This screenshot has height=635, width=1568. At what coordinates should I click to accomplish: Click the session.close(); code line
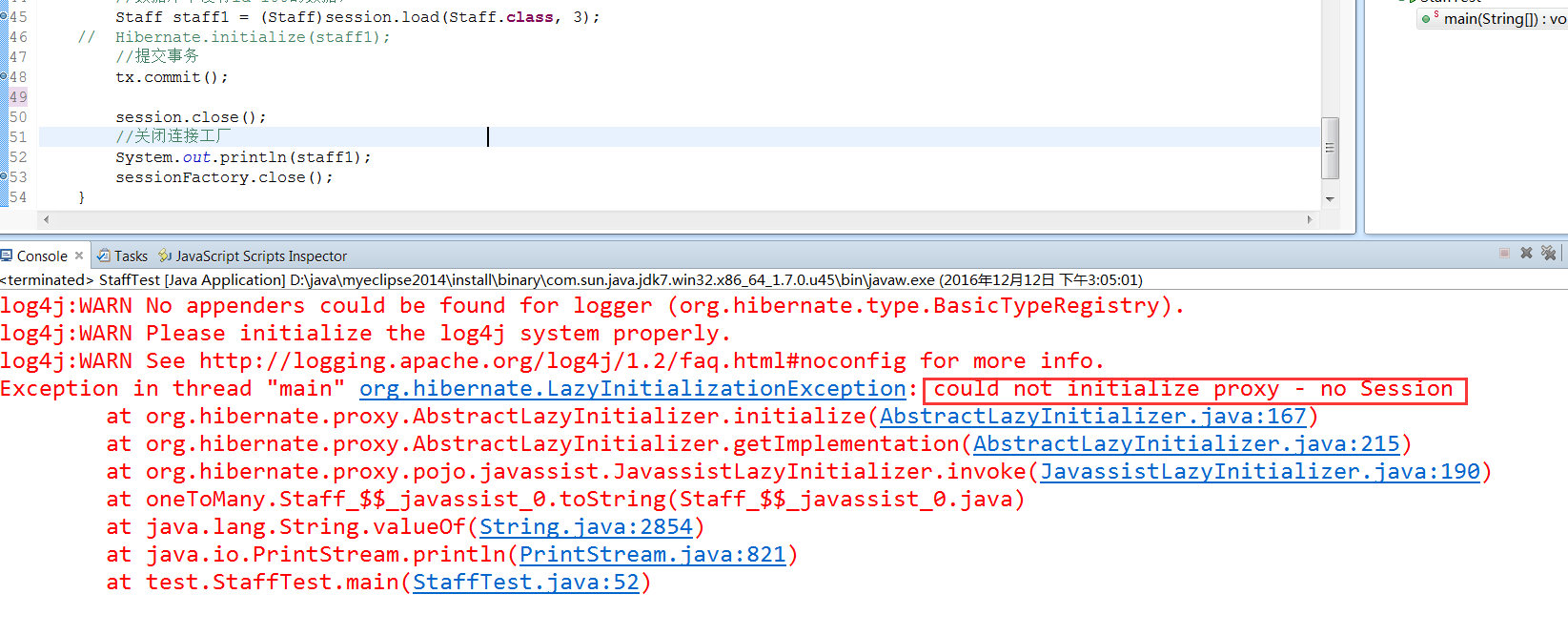point(191,117)
